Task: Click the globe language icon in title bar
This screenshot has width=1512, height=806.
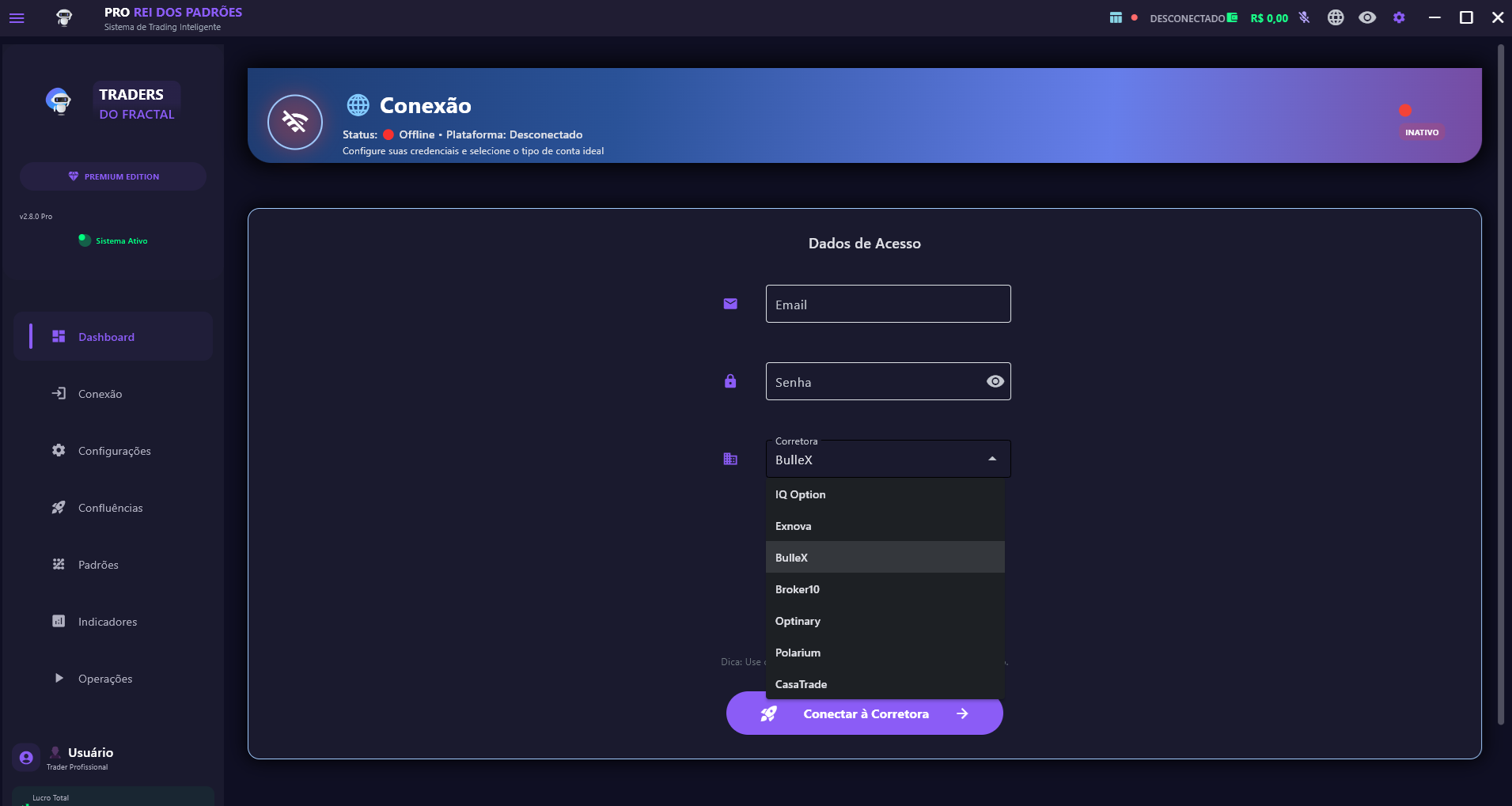Action: [x=1336, y=17]
